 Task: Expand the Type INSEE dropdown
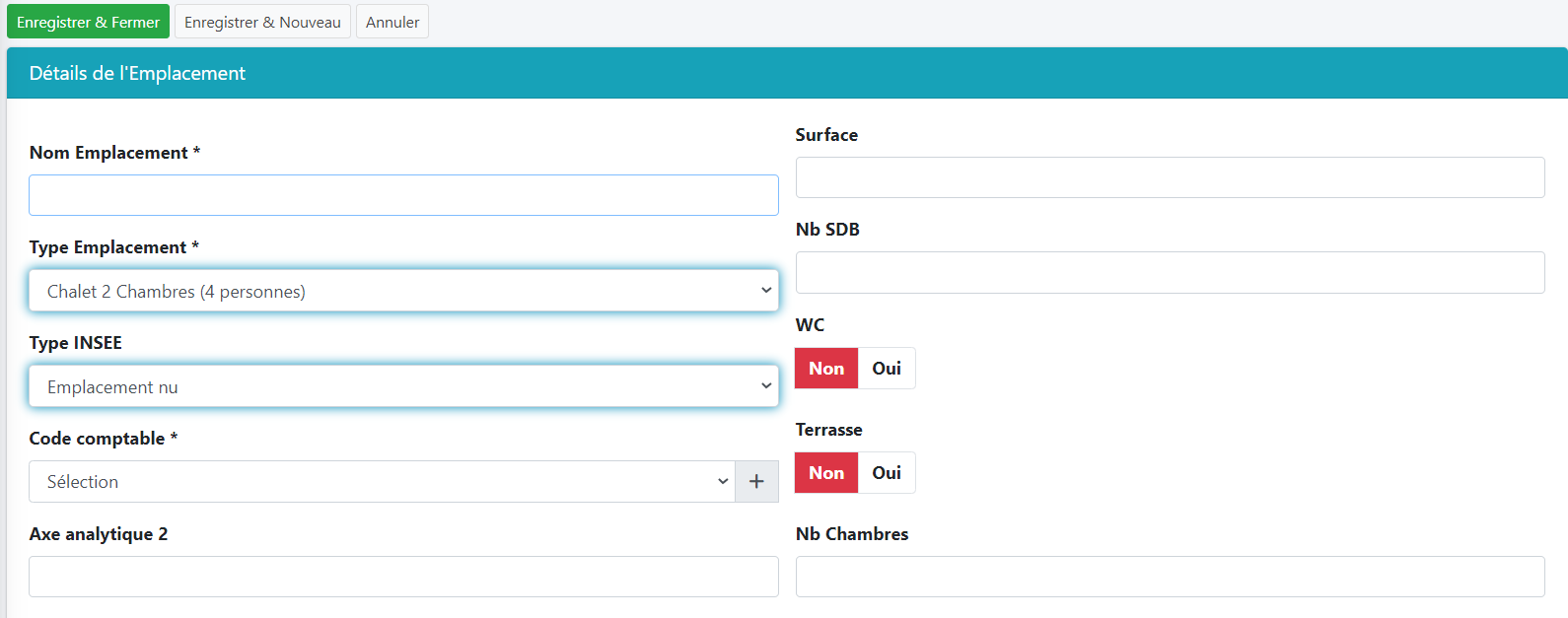click(403, 386)
